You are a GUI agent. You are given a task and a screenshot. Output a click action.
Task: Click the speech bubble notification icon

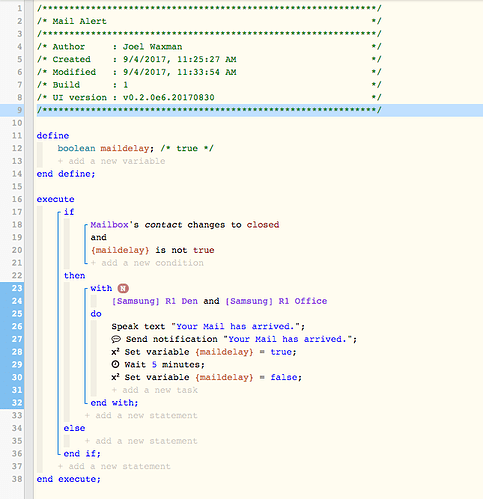point(116,339)
